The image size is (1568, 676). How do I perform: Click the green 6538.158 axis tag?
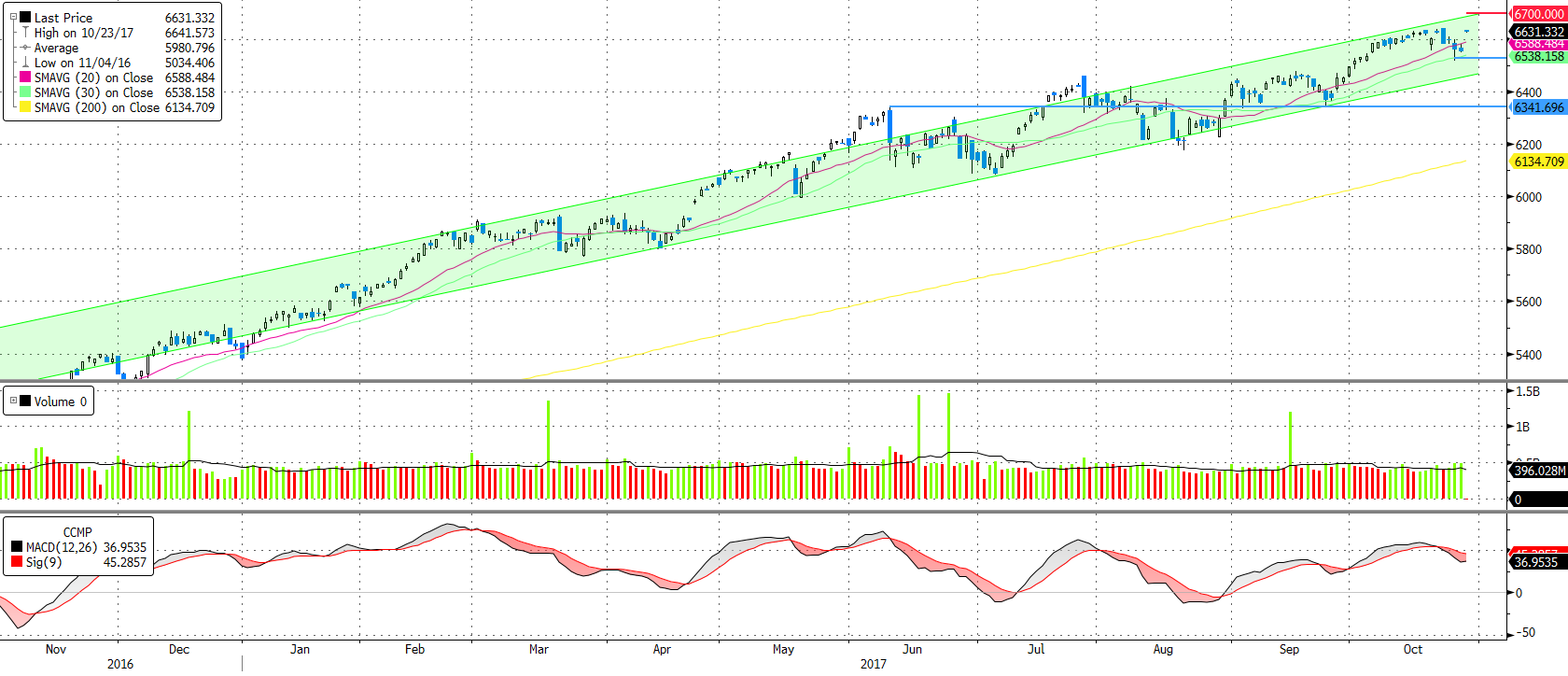[x=1538, y=56]
